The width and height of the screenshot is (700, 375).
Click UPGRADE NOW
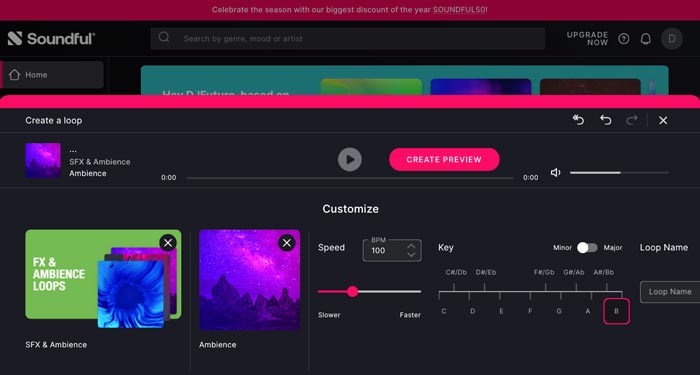587,39
